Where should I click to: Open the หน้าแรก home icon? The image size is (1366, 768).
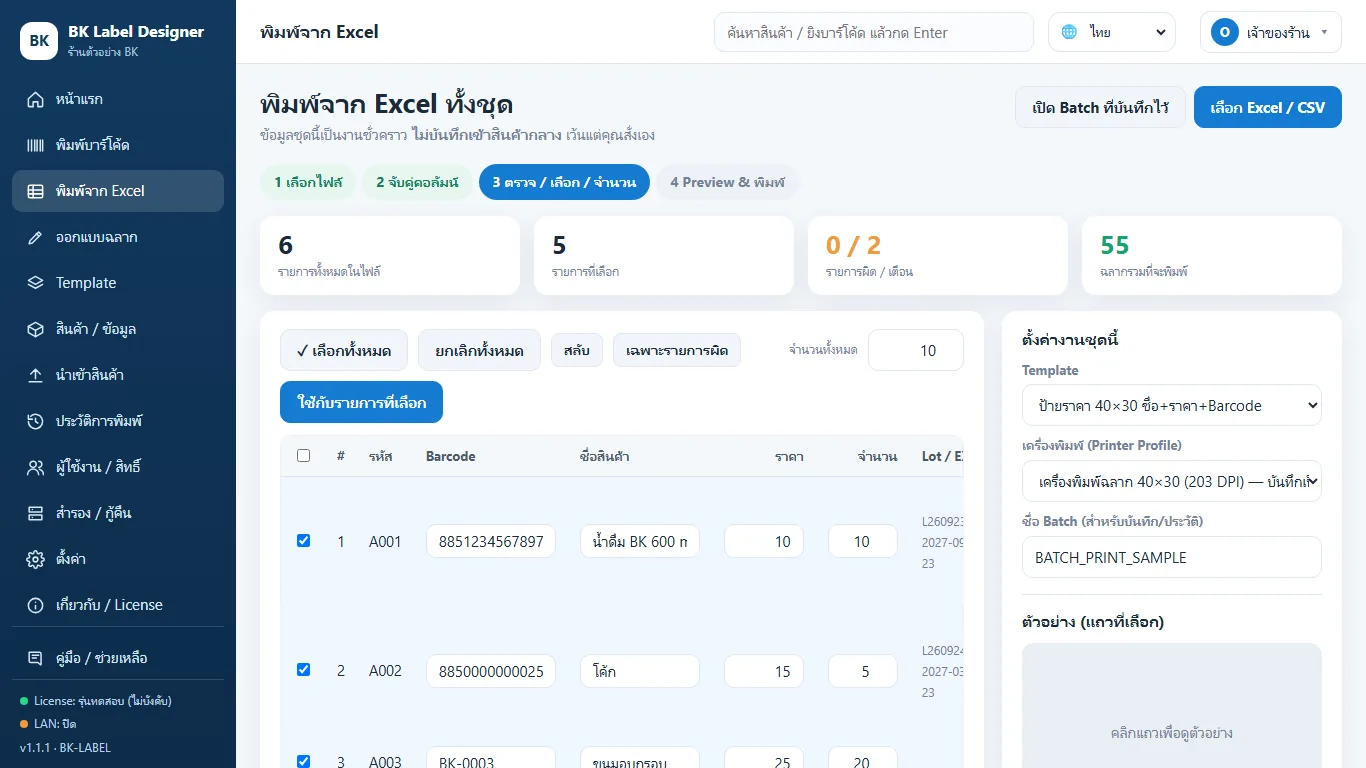pyautogui.click(x=36, y=99)
